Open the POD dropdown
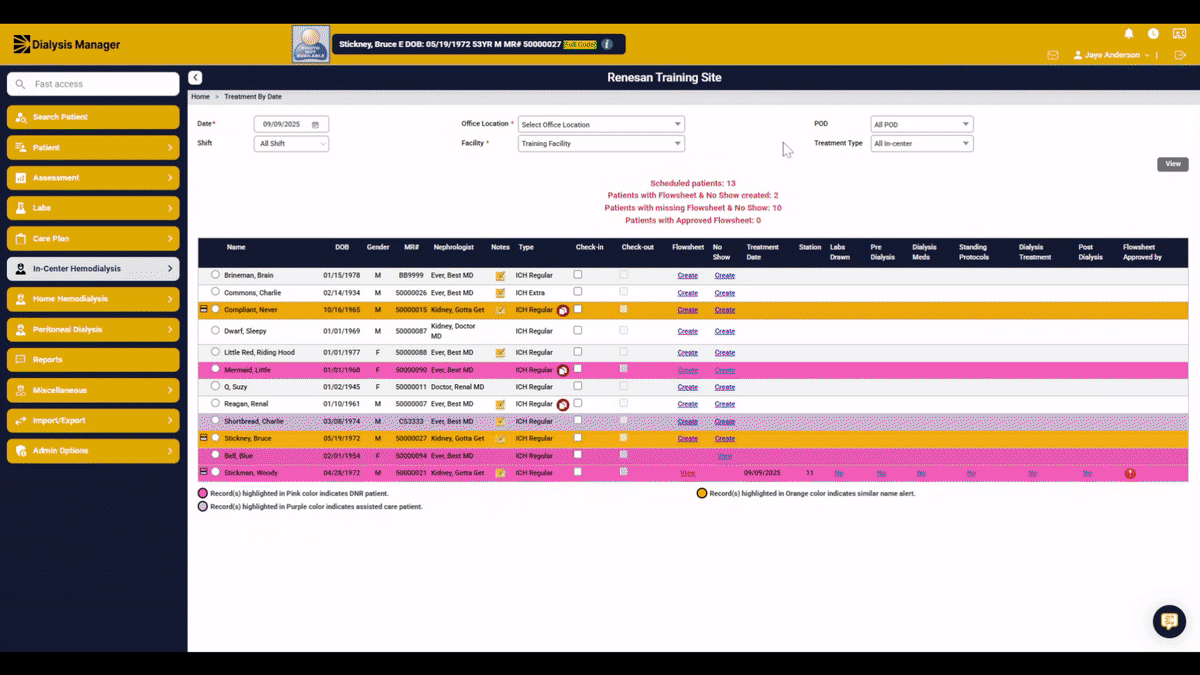The image size is (1200, 675). pos(921,125)
